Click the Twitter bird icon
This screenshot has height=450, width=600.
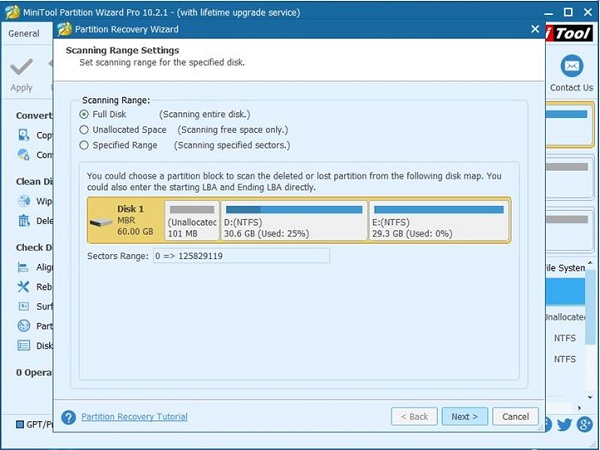(x=564, y=424)
